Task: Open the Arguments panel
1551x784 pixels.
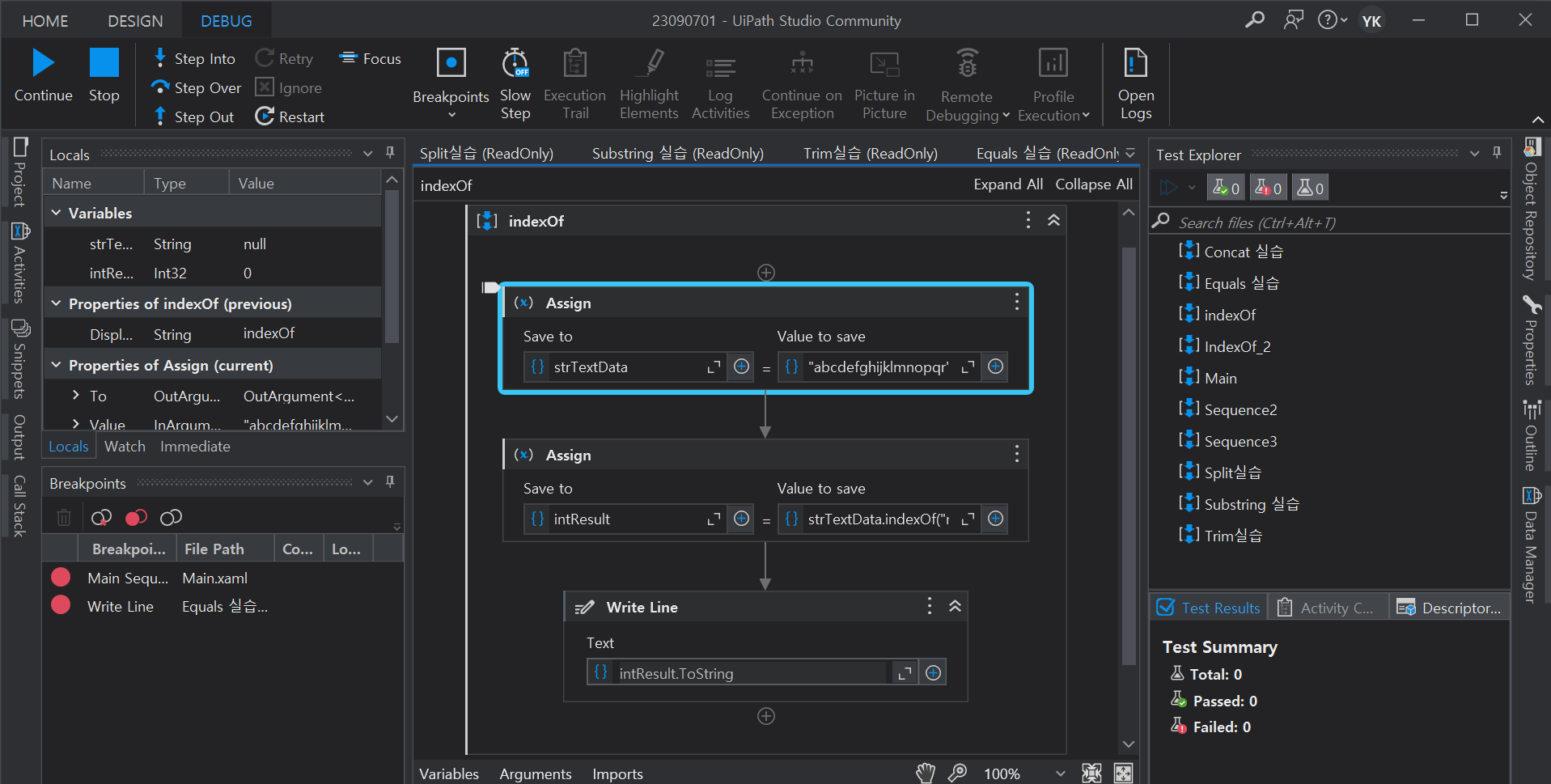Action: pyautogui.click(x=536, y=773)
